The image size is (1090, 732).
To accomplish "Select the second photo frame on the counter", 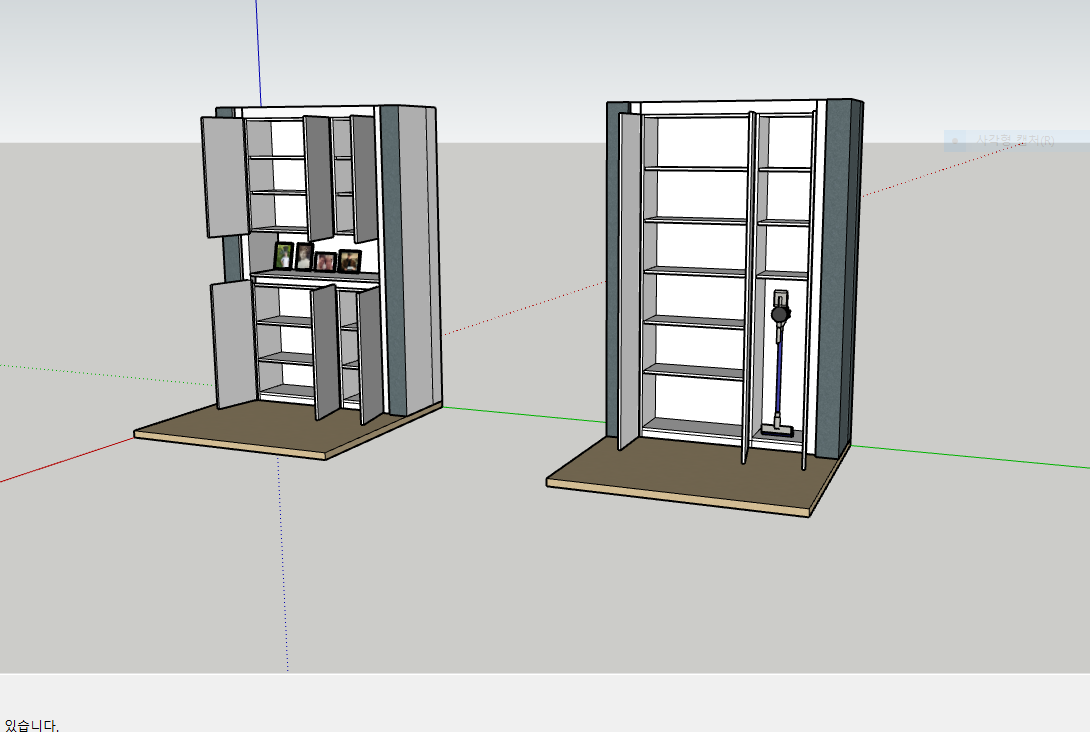I will point(304,257).
